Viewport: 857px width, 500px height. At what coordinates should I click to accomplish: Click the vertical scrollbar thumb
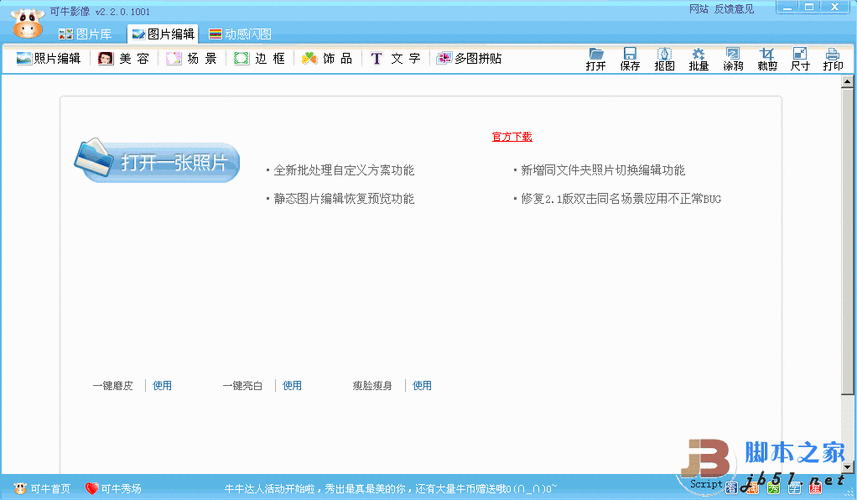(x=847, y=242)
